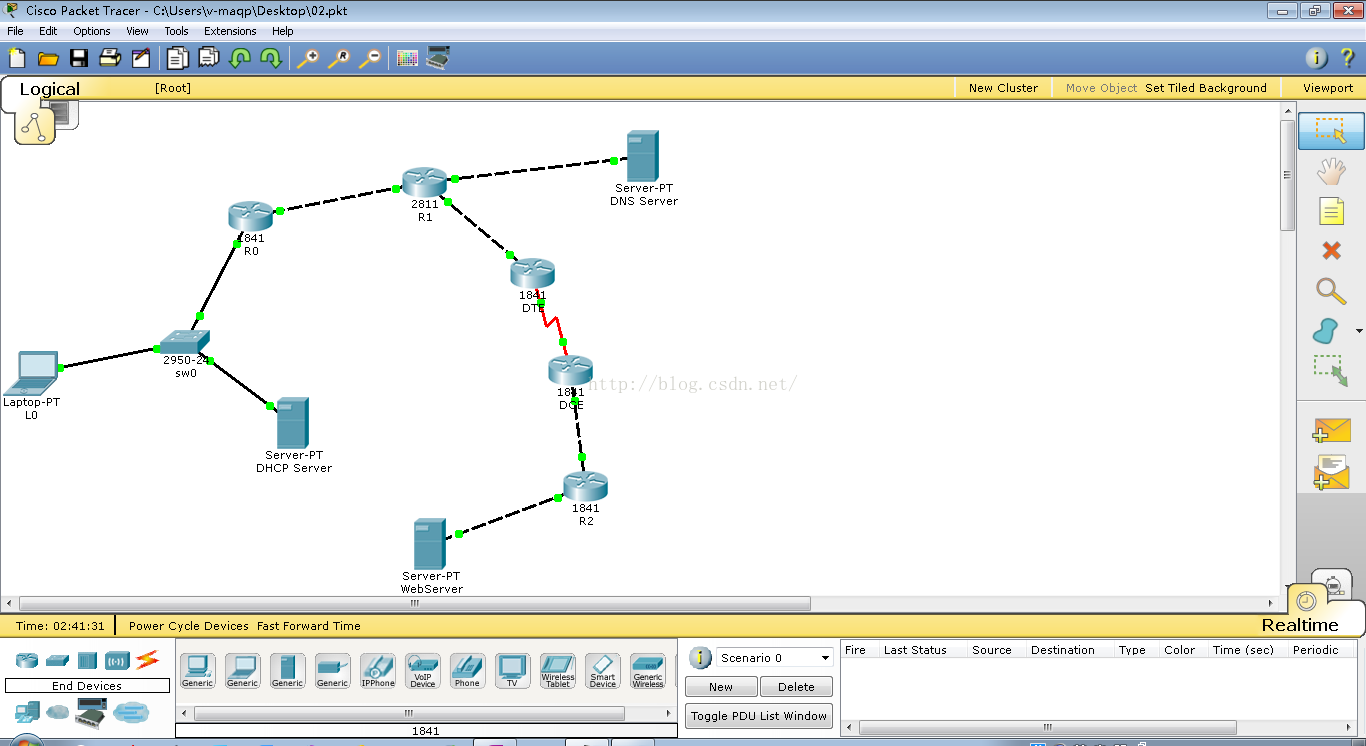Create a new file from toolbar

[17, 59]
